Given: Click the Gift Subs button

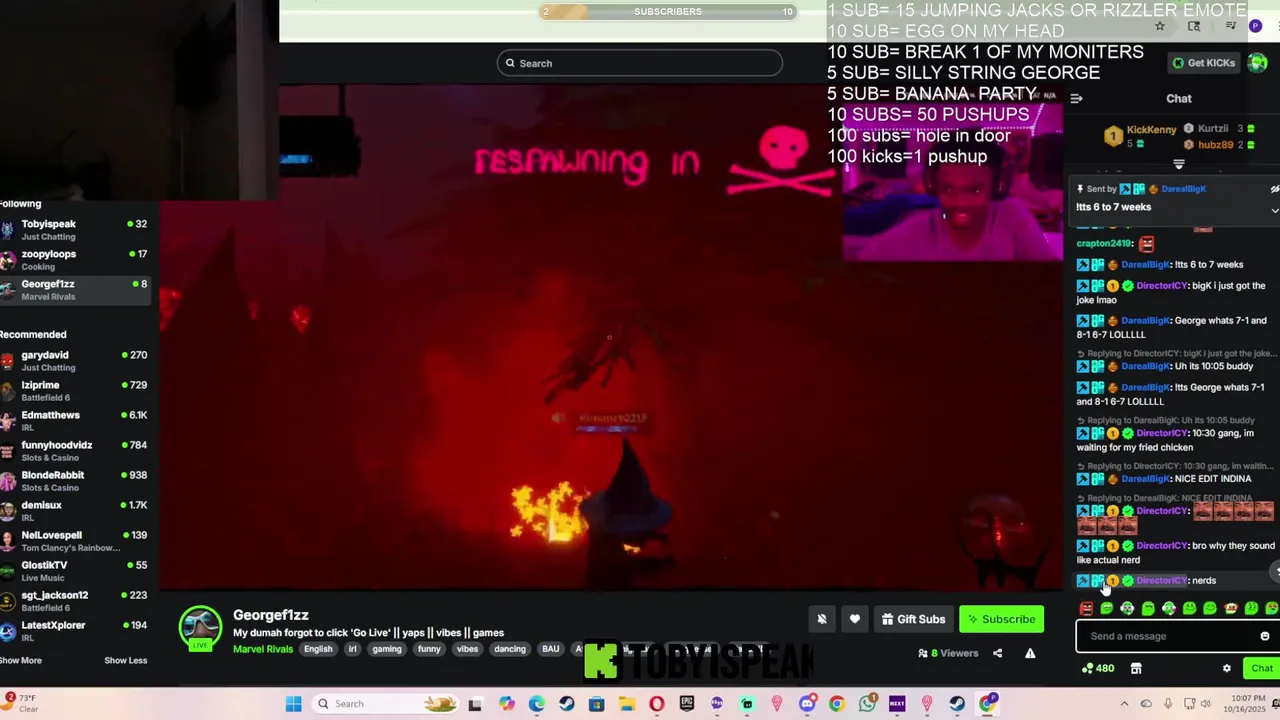Looking at the screenshot, I should click(x=913, y=619).
